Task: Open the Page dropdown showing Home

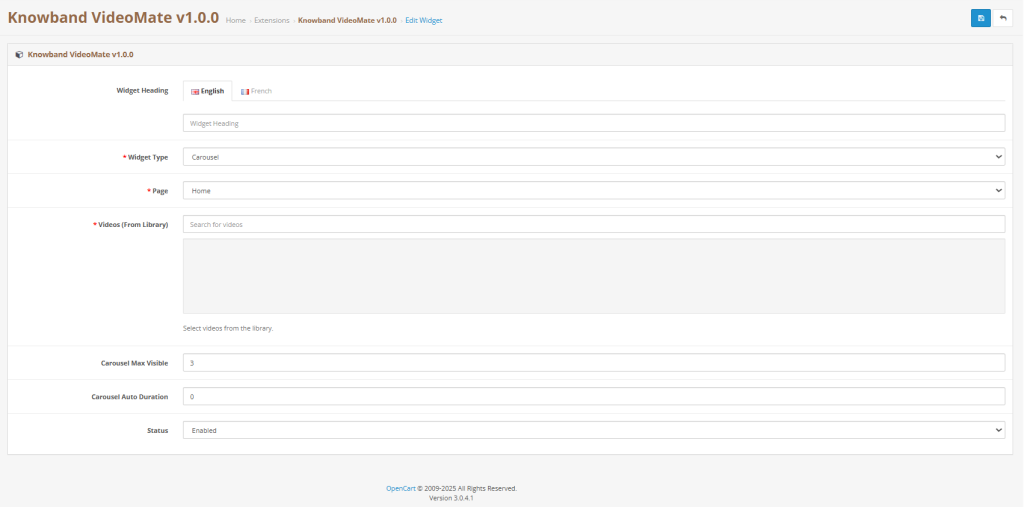Action: [x=594, y=191]
